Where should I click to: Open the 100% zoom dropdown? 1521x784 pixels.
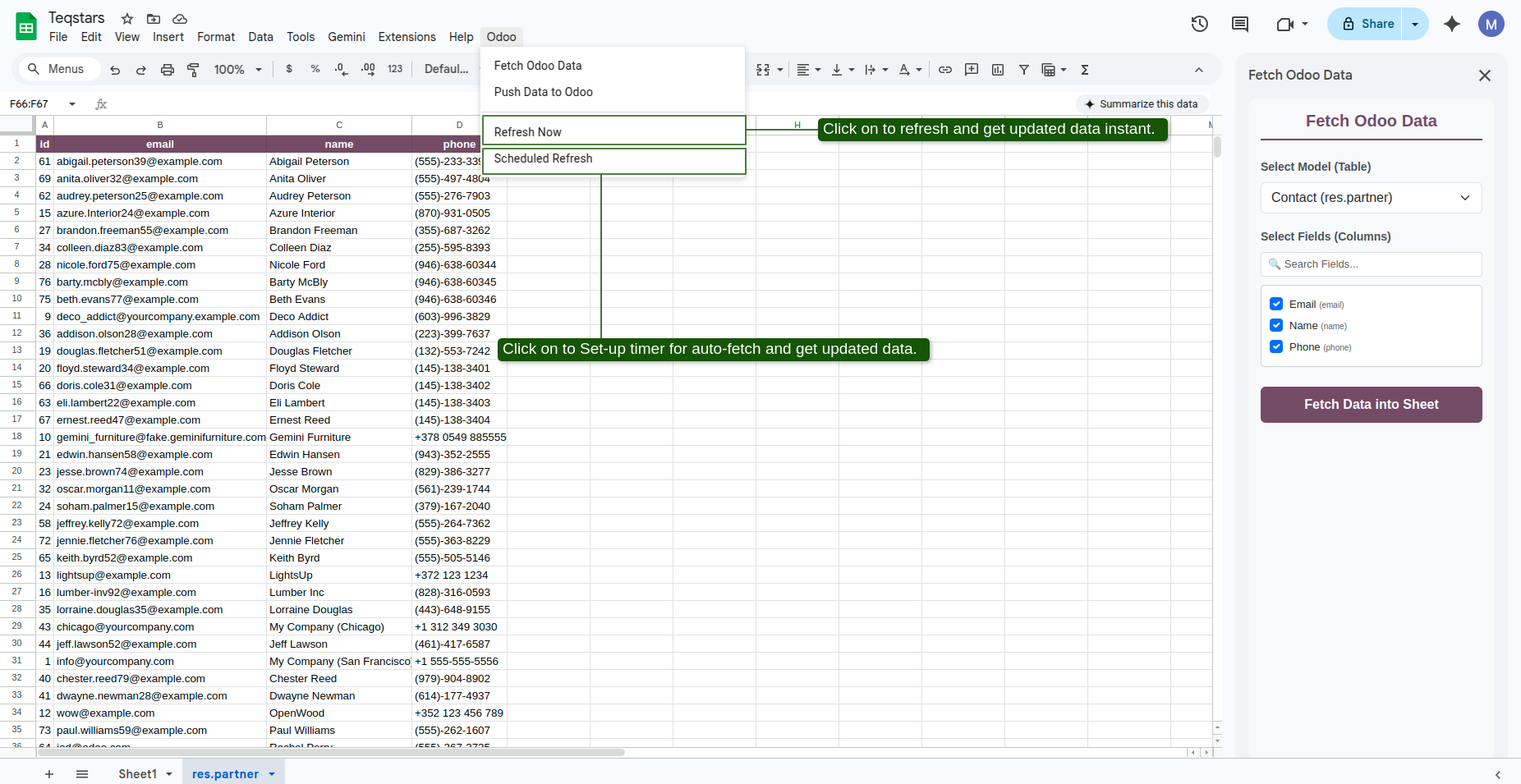pyautogui.click(x=238, y=70)
